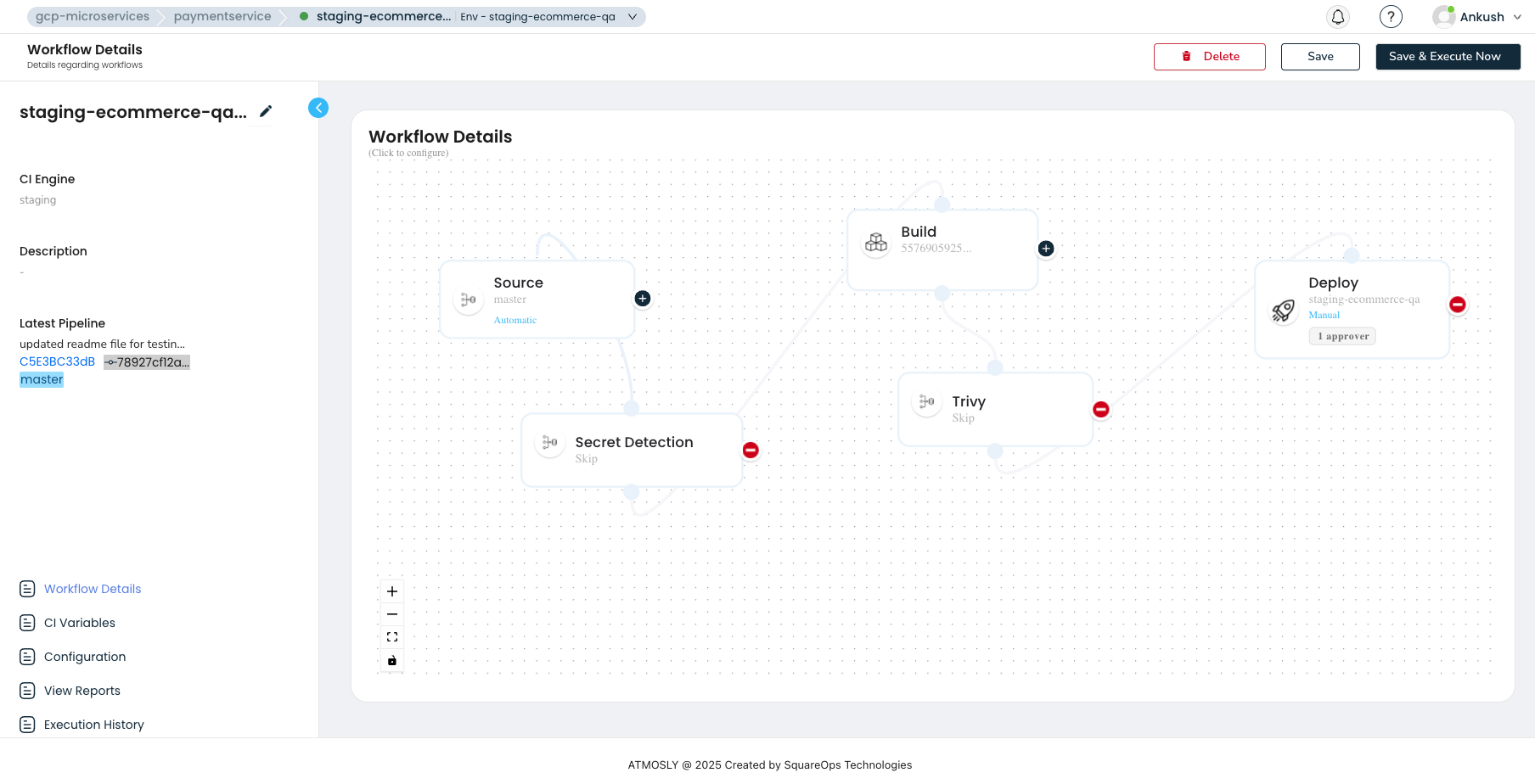Open View Reports in the sidebar
The height and width of the screenshot is (784, 1535).
[82, 691]
